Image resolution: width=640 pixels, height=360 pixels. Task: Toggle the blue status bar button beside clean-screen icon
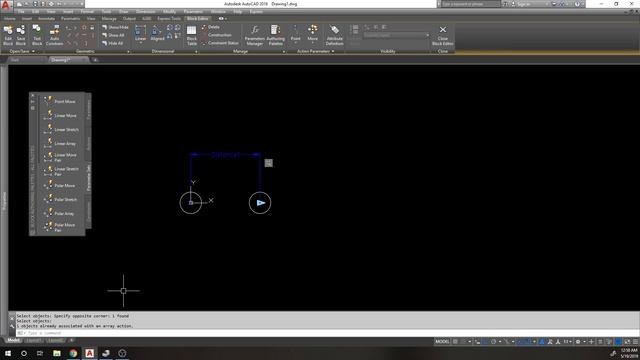click(618, 341)
